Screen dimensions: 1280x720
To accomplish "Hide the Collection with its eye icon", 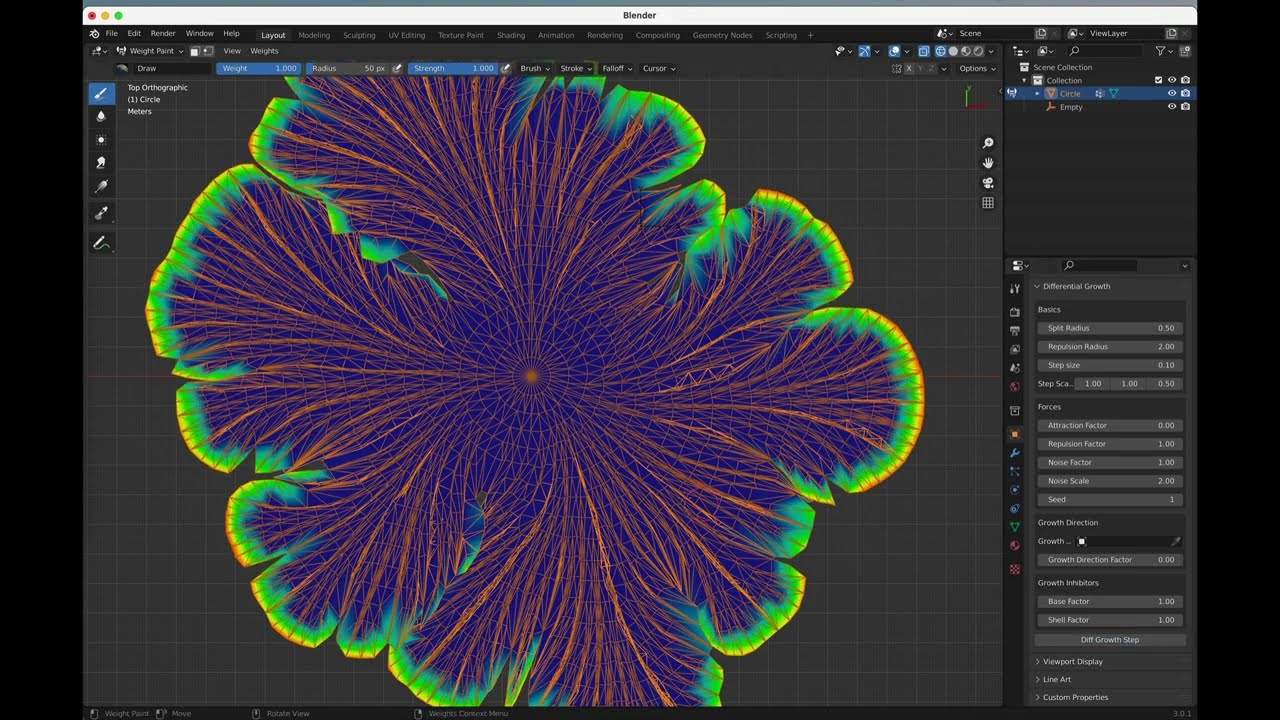I will point(1172,80).
